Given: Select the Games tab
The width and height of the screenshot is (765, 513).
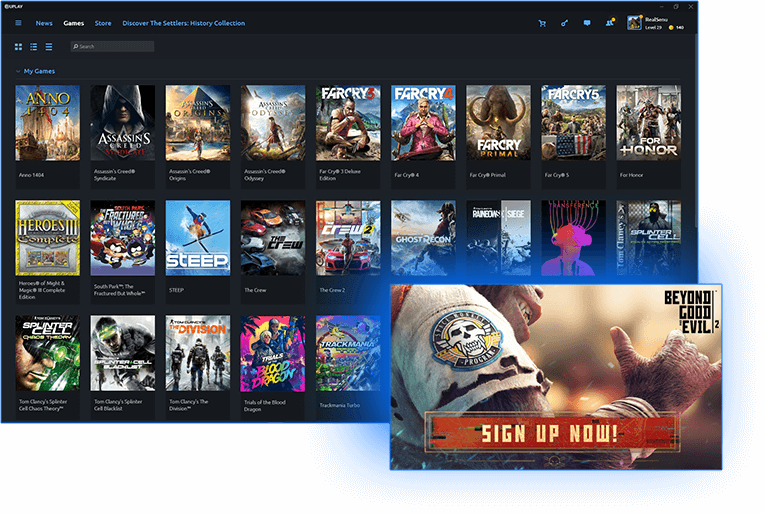Looking at the screenshot, I should click(74, 23).
